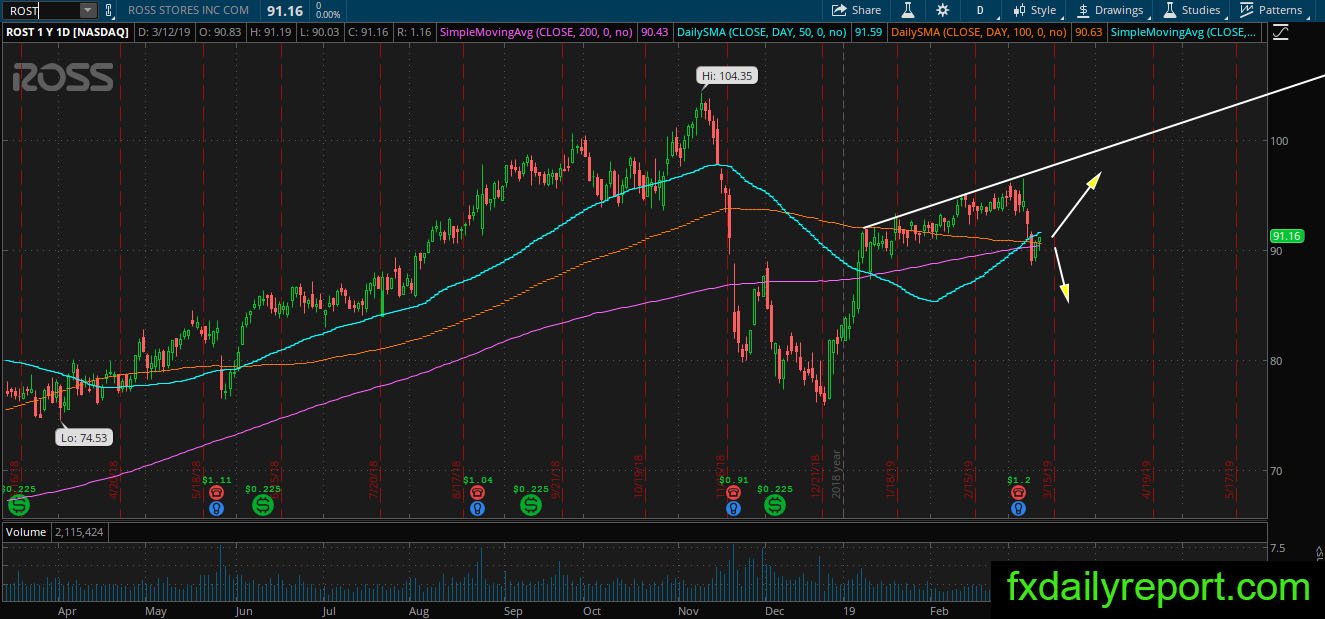1325x619 pixels.
Task: Click the SimpleMovingAvg 200 study label
Action: pyautogui.click(x=537, y=32)
